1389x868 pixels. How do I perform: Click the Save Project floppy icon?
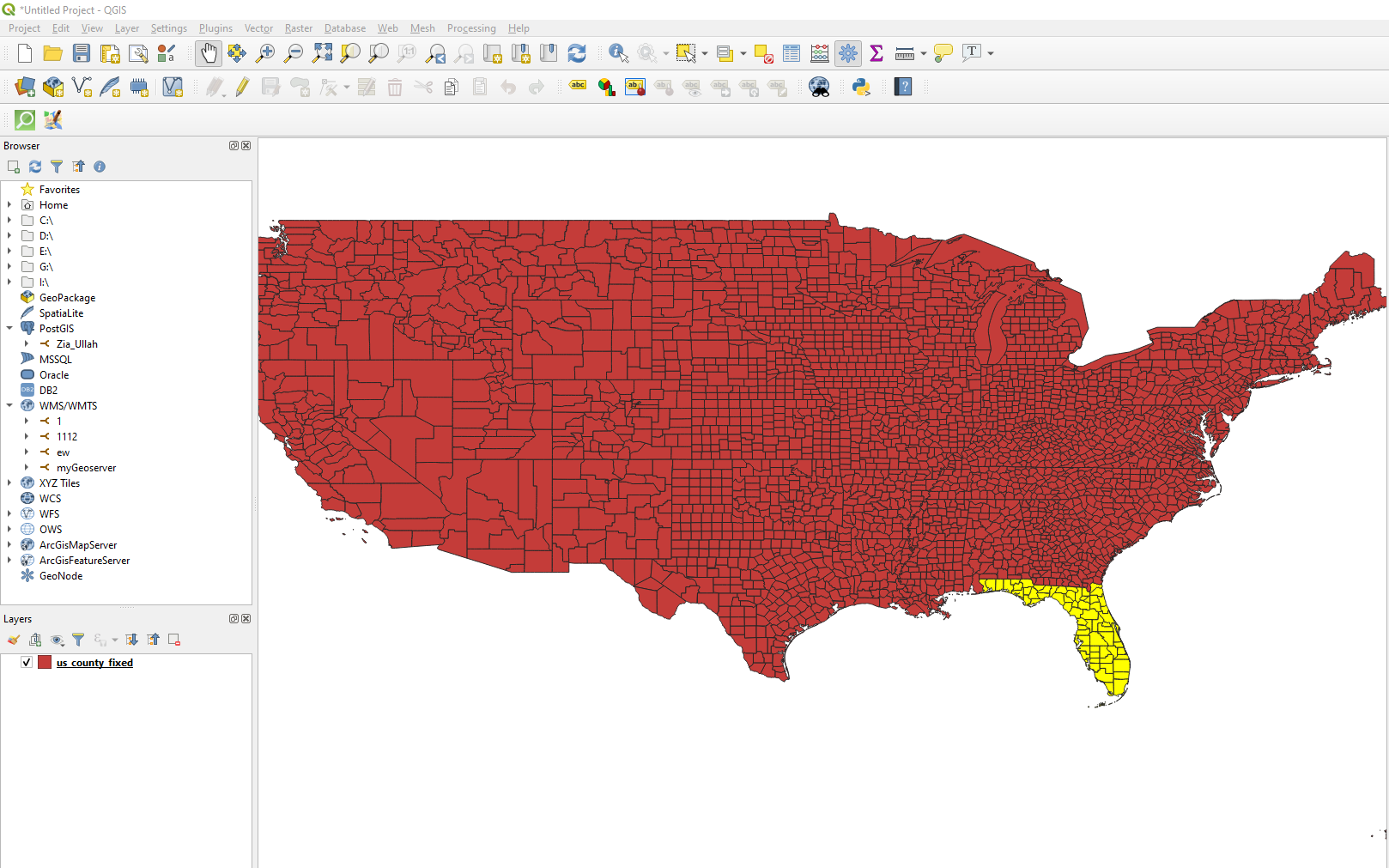point(82,53)
